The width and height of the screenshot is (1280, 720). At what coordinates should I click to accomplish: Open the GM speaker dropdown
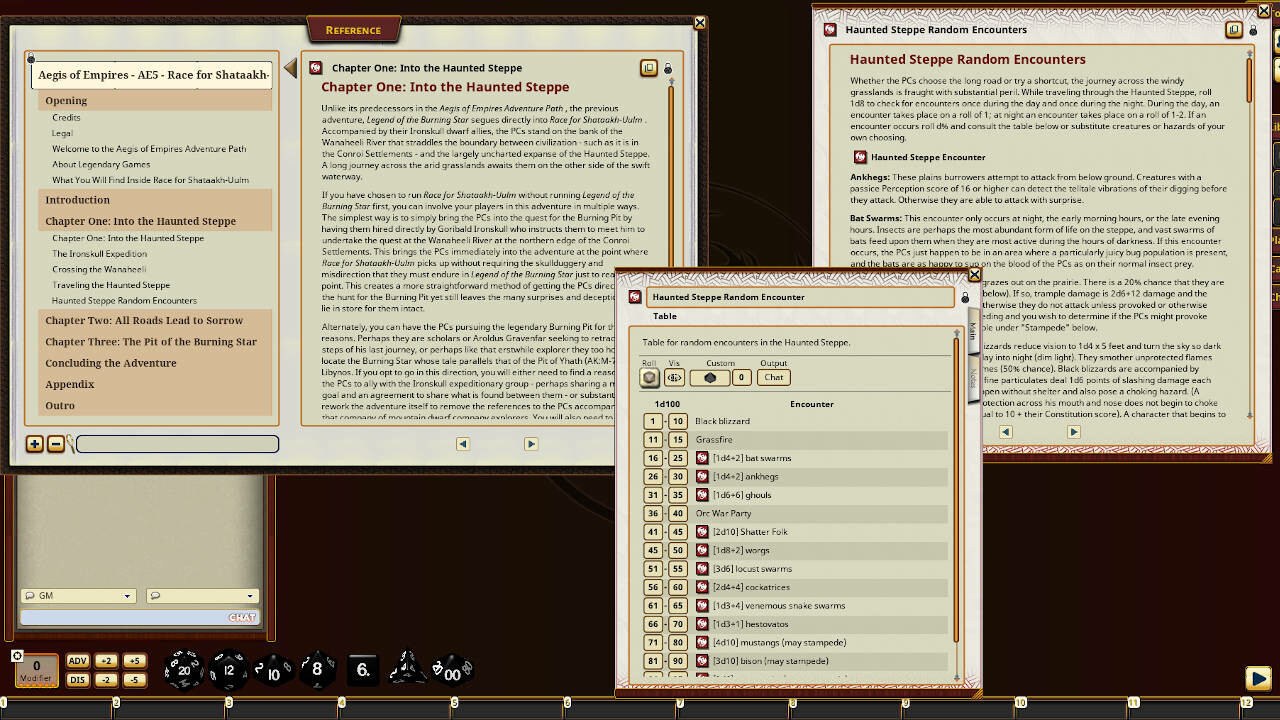coord(78,596)
